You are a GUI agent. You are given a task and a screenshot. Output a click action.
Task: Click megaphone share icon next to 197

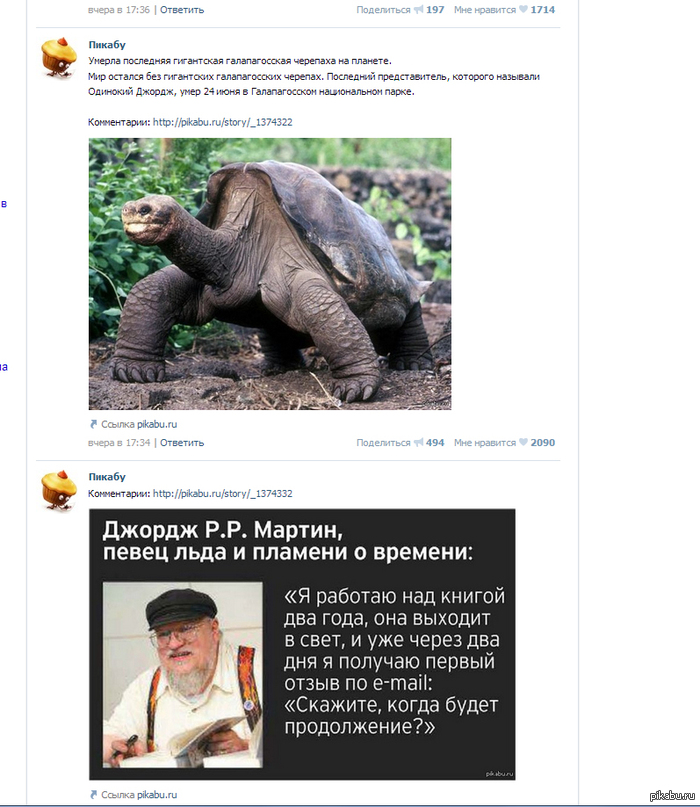point(418,9)
